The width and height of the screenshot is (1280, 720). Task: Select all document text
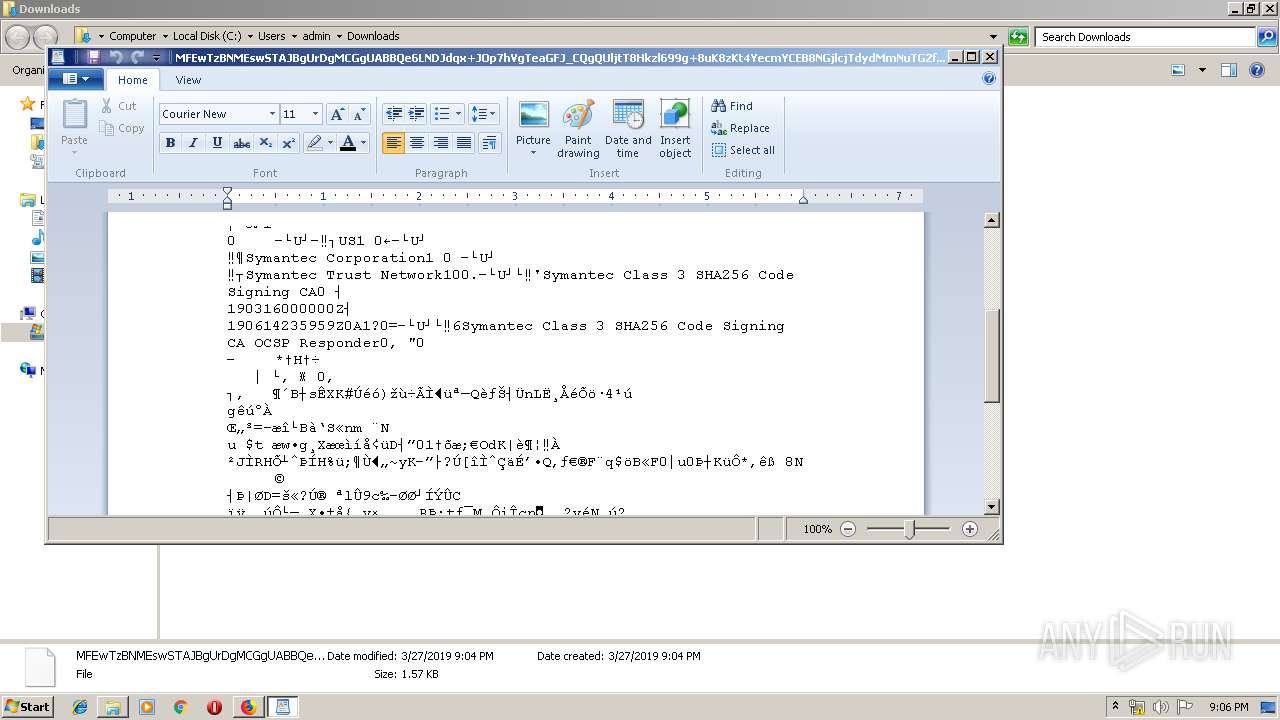pyautogui.click(x=743, y=150)
